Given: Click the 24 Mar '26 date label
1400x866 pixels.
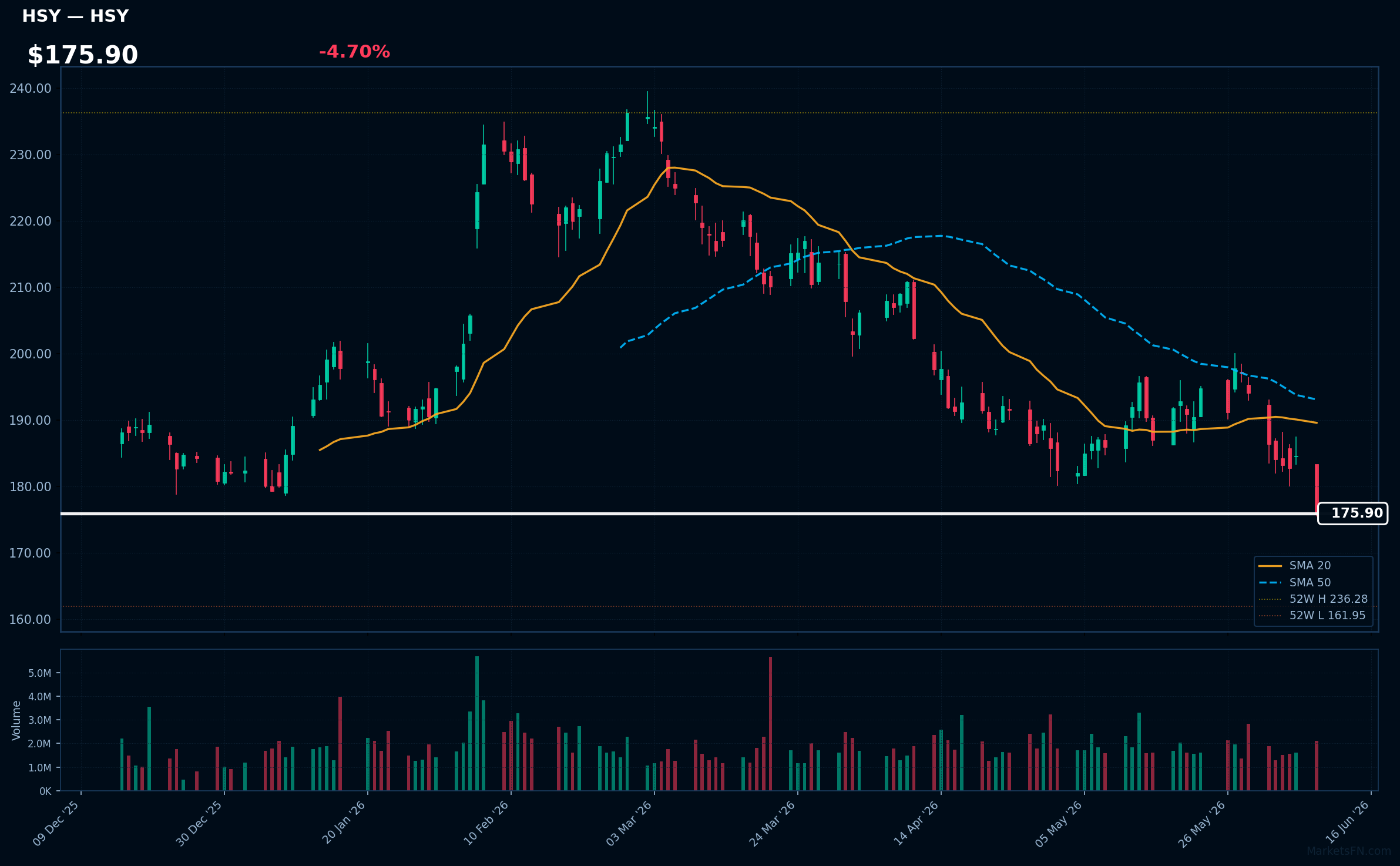Looking at the screenshot, I should click(x=772, y=824).
